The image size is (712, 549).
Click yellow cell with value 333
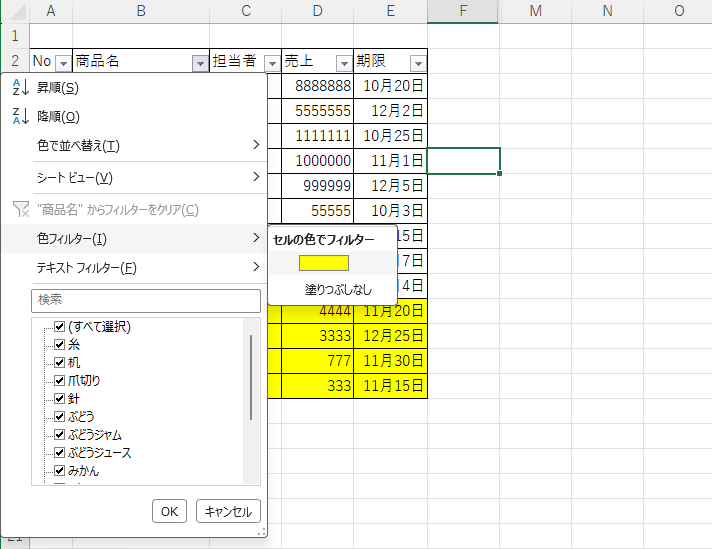pos(317,386)
